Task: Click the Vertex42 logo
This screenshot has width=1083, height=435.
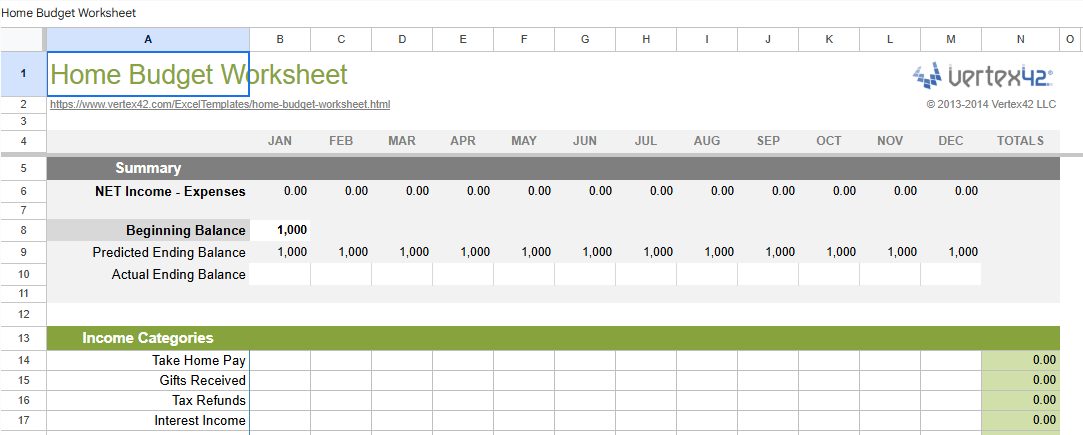Action: pyautogui.click(x=984, y=76)
